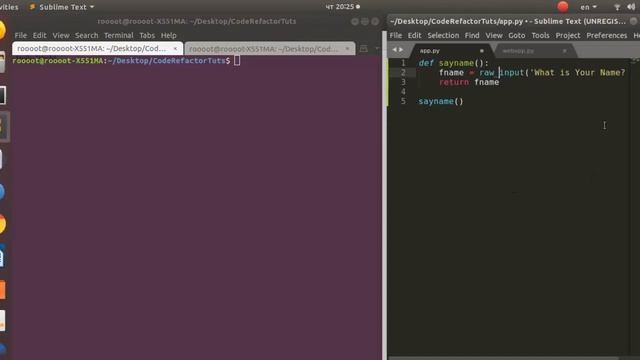Open the Project menu in Sublime Text

568,36
